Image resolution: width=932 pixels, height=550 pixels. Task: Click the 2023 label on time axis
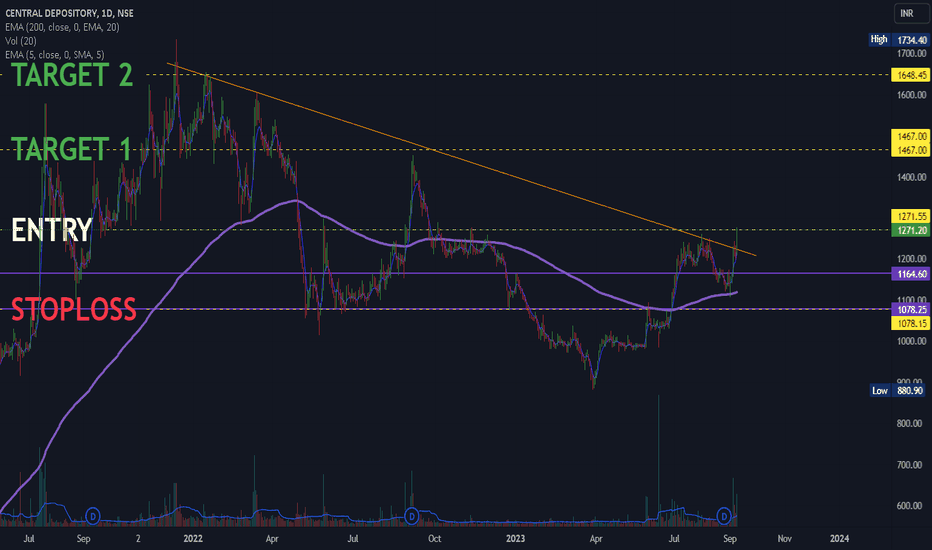click(x=515, y=539)
